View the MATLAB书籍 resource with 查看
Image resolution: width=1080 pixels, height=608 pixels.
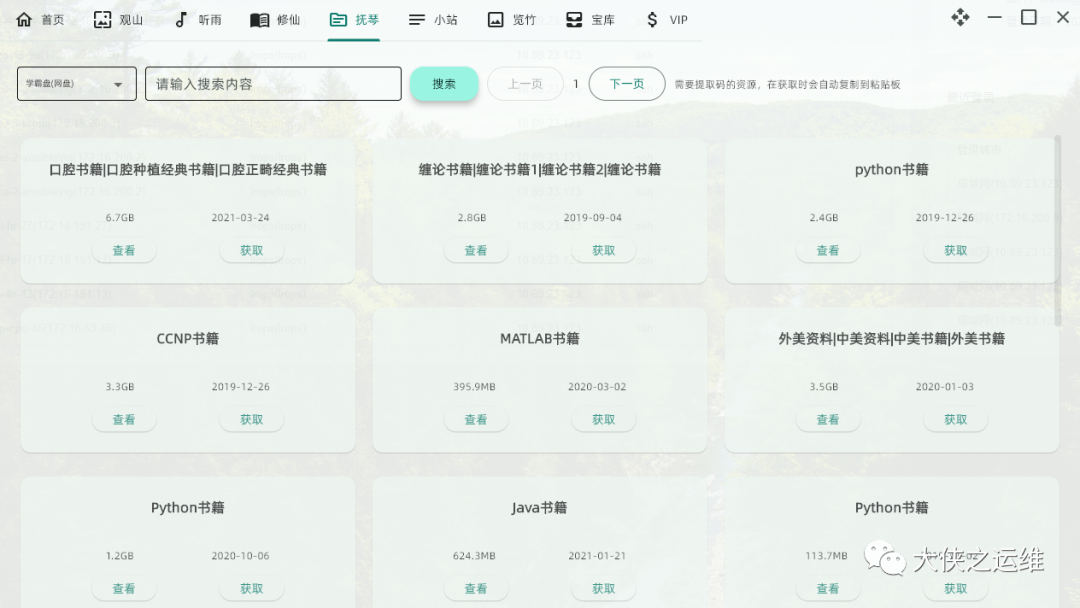pyautogui.click(x=476, y=419)
